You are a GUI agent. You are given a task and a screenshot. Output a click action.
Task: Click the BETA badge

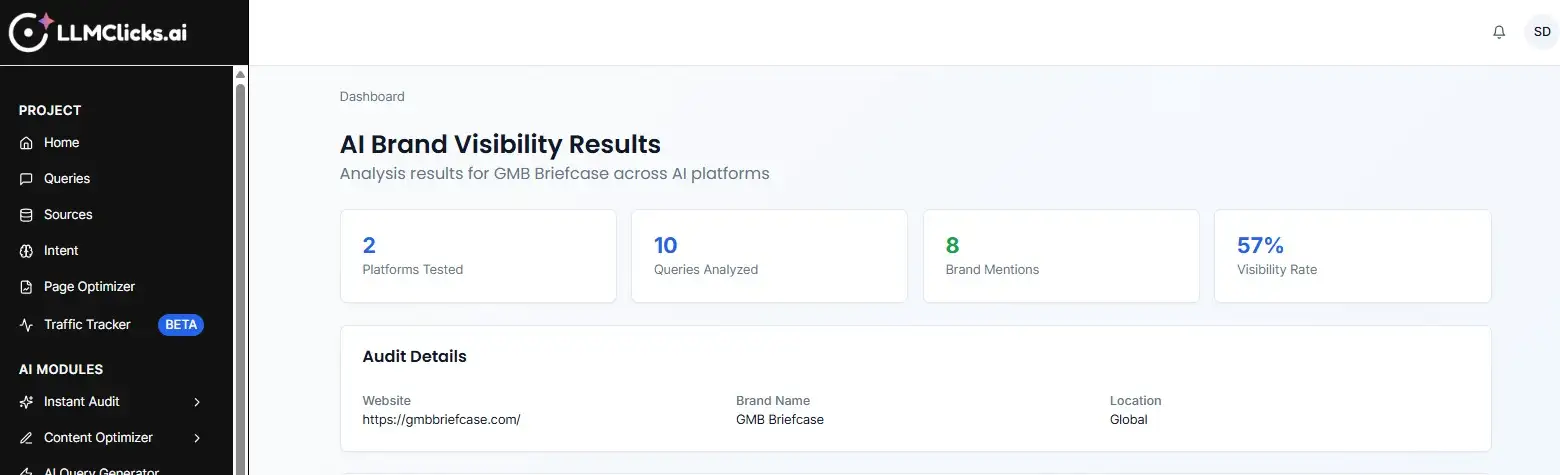pos(181,325)
